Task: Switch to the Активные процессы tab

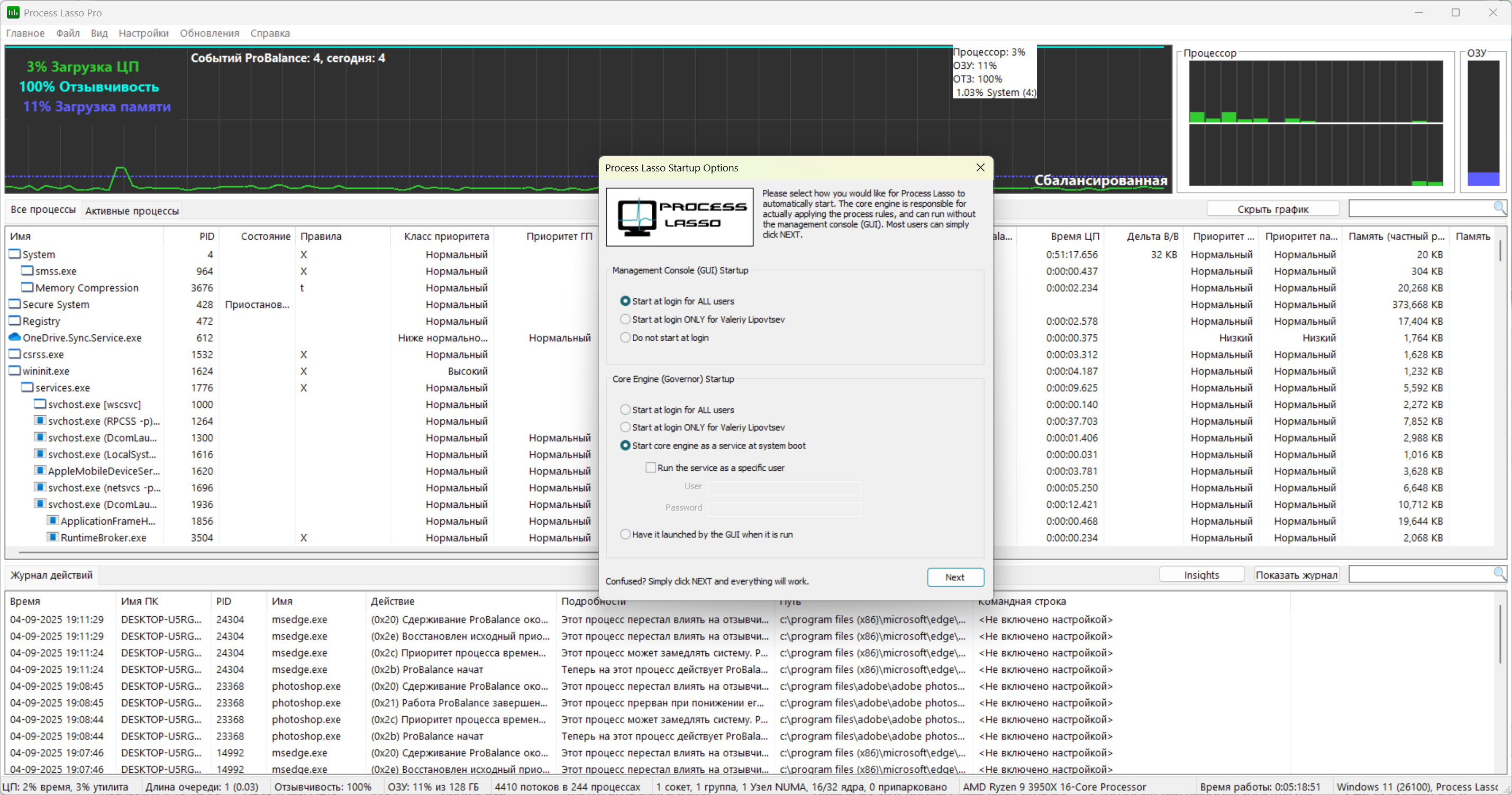Action: pyautogui.click(x=132, y=210)
